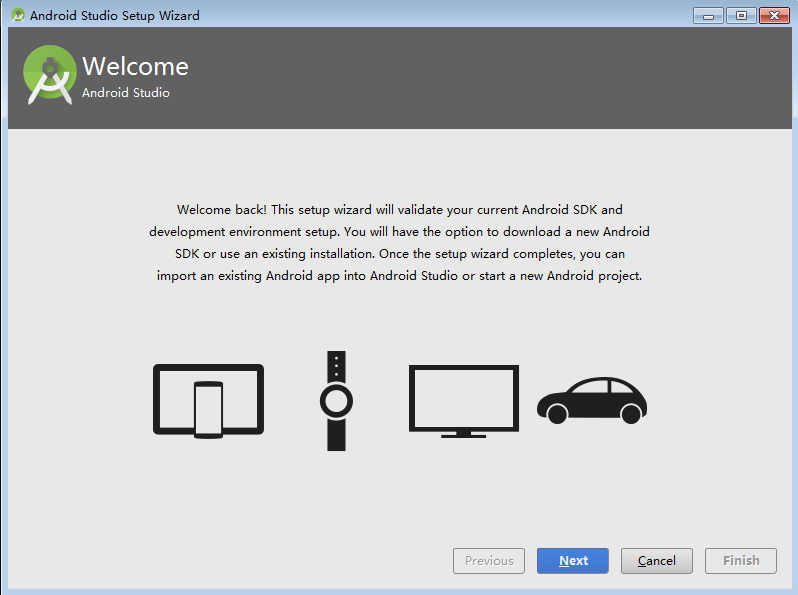Close the Setup Wizard window
The height and width of the screenshot is (595, 798).
[774, 16]
